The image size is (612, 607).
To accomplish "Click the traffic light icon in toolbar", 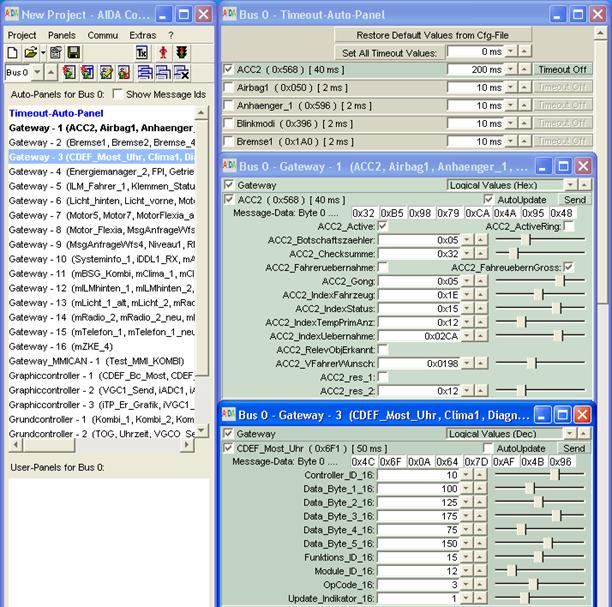I will click(x=181, y=52).
